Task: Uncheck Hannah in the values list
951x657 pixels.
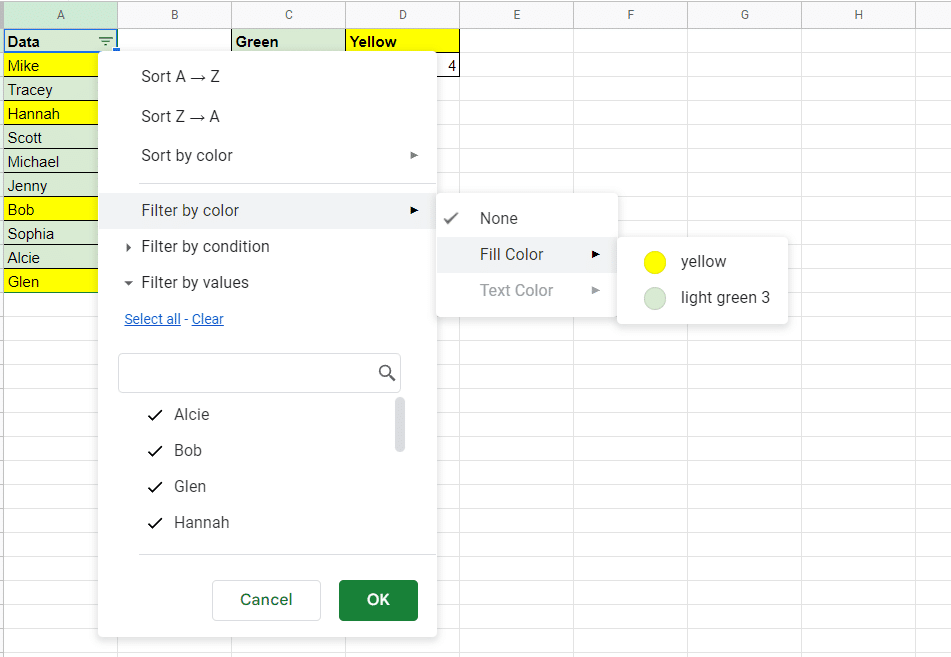Action: pos(155,522)
